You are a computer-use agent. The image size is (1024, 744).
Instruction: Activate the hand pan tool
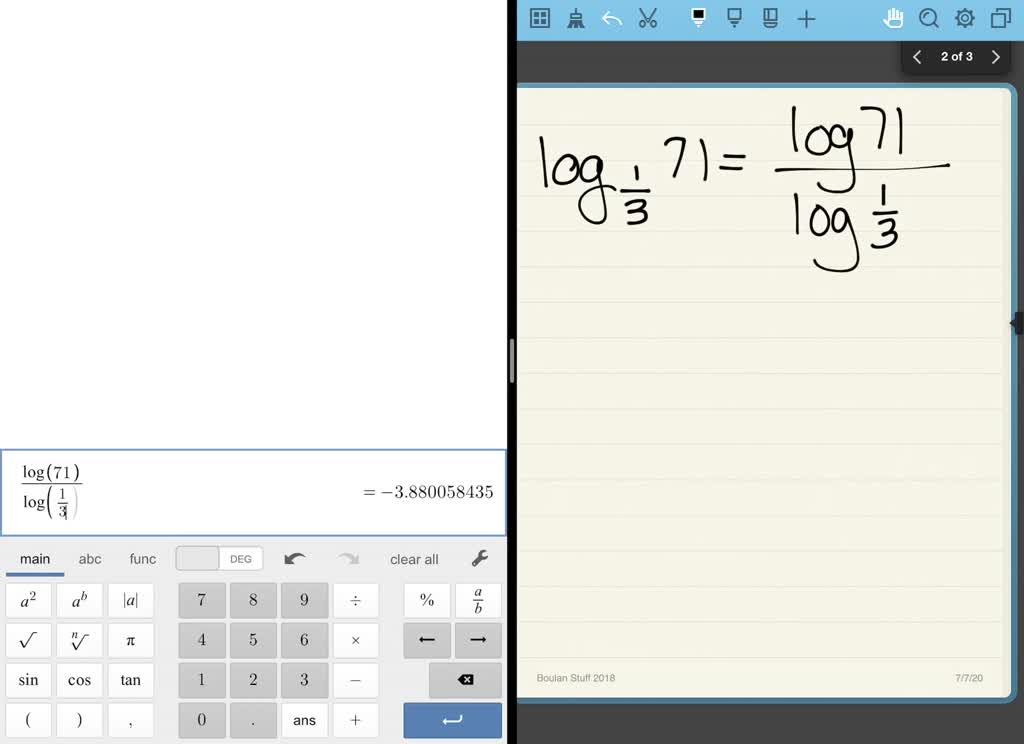pos(893,18)
